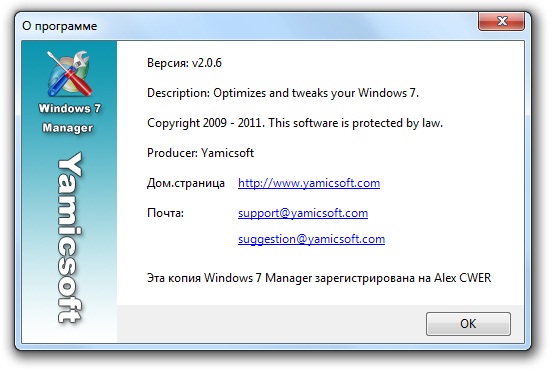Click the Windows 7 Manager screwdriver-wrench logo
The image size is (552, 371).
tap(69, 74)
